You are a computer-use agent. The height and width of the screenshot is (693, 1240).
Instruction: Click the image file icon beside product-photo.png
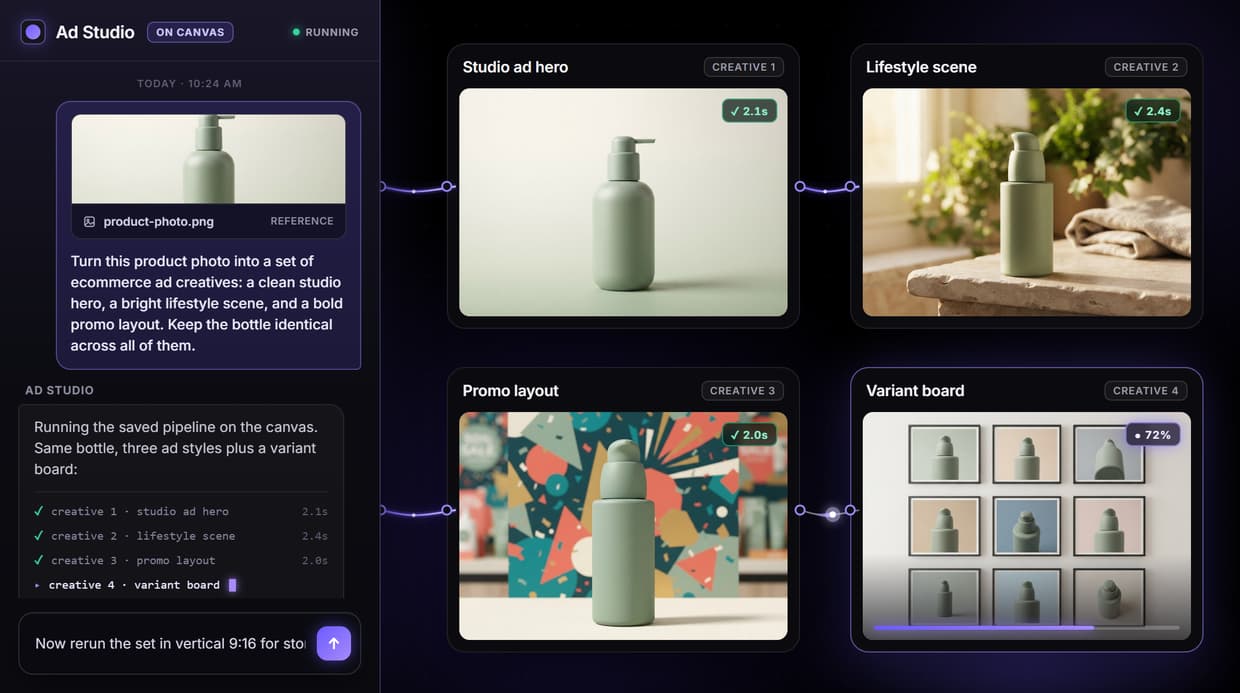[89, 221]
